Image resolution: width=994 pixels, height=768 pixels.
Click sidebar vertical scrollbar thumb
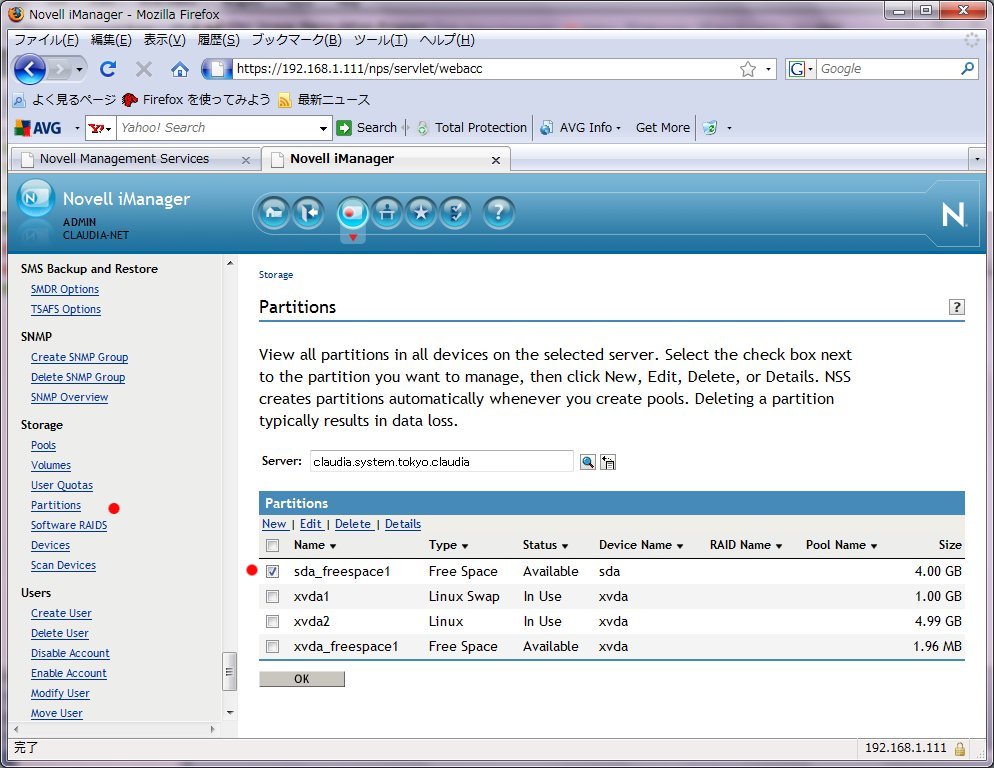(229, 671)
